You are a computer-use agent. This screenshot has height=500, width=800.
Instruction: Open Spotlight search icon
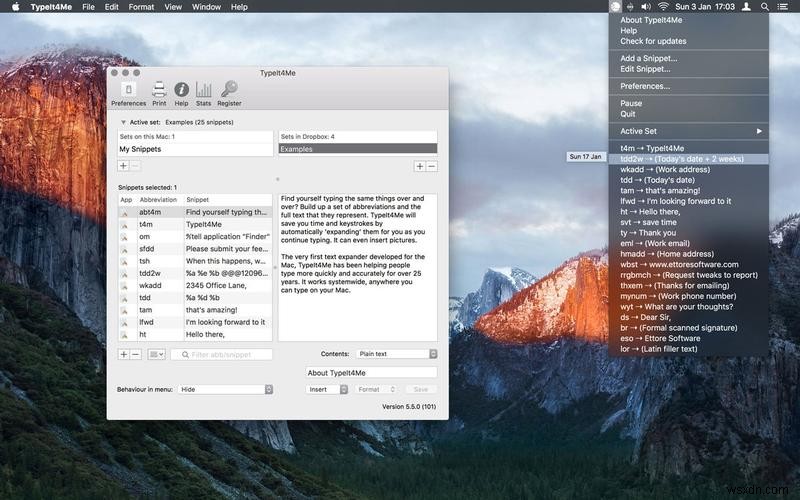(764, 7)
